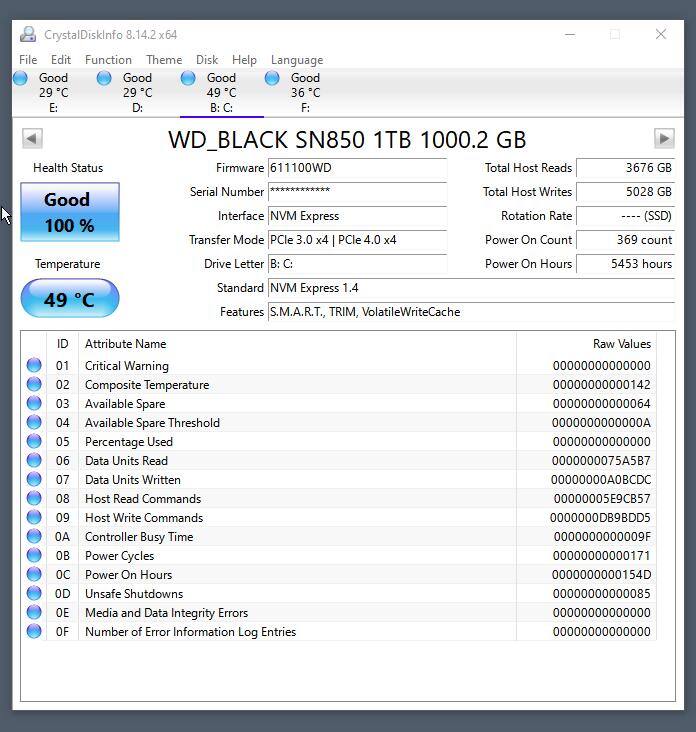The width and height of the screenshot is (696, 732).
Task: Open the Help menu
Action: 244,60
